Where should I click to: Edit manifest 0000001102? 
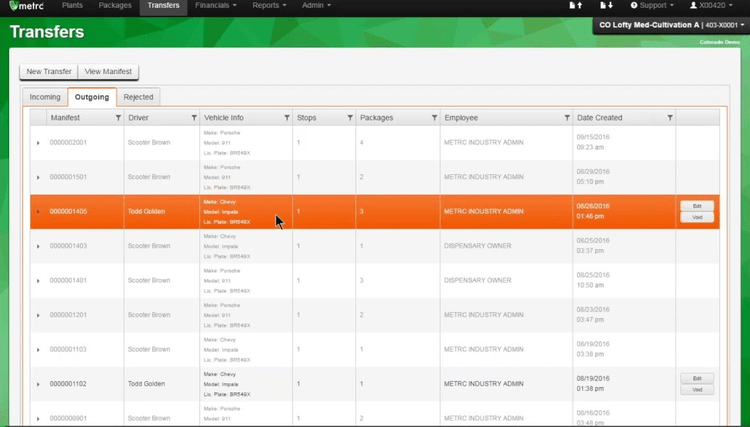coord(697,378)
